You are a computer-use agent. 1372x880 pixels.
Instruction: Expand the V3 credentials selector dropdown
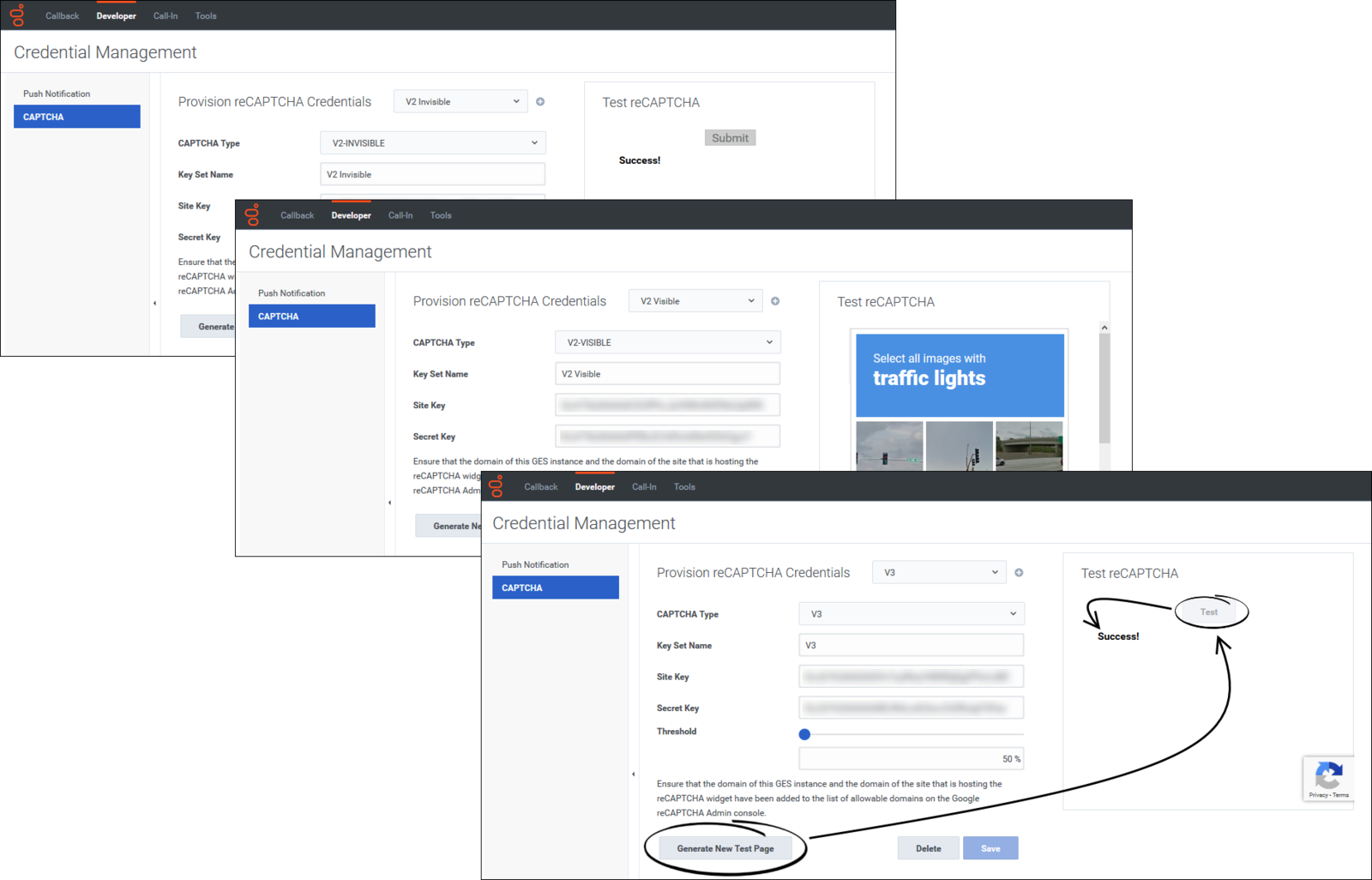939,572
